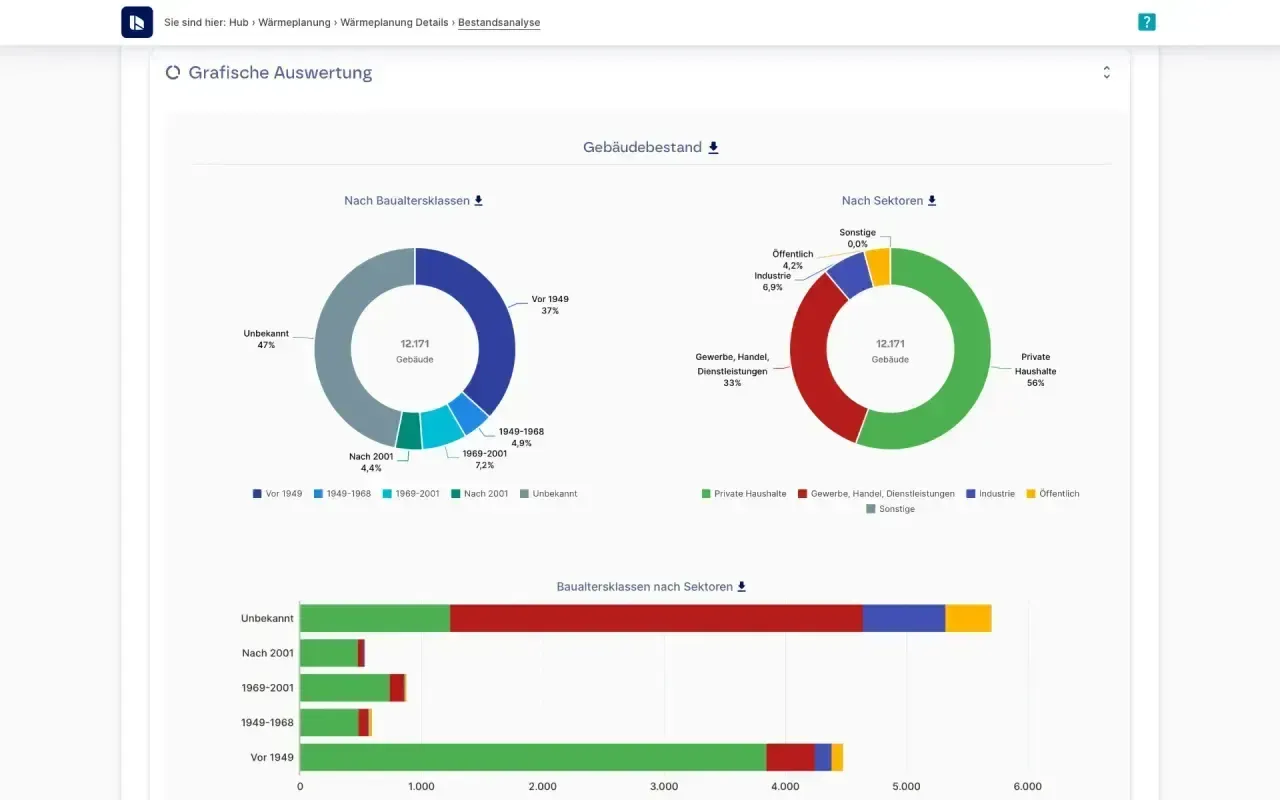Image resolution: width=1280 pixels, height=800 pixels.
Task: Click 'Private Haushalte 56%' donut label
Action: [1035, 370]
